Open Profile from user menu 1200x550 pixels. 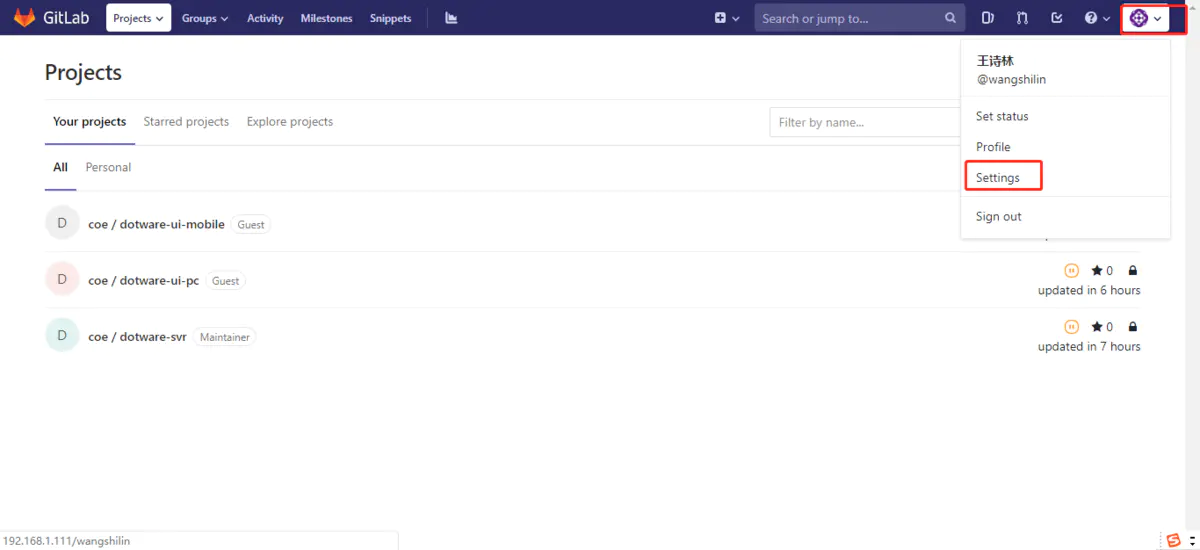coord(993,147)
